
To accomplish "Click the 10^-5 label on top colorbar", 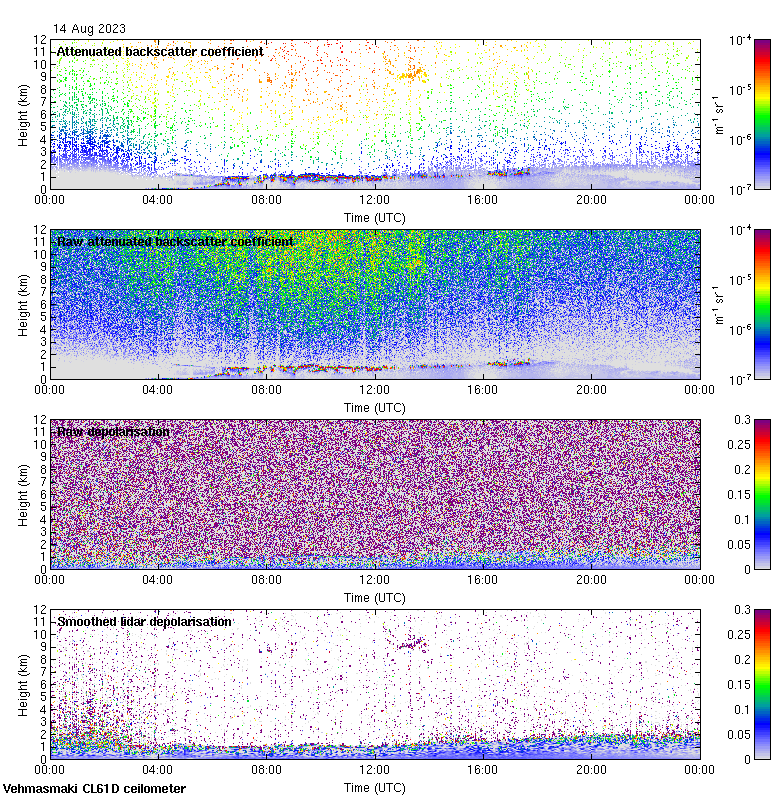I will (x=740, y=90).
